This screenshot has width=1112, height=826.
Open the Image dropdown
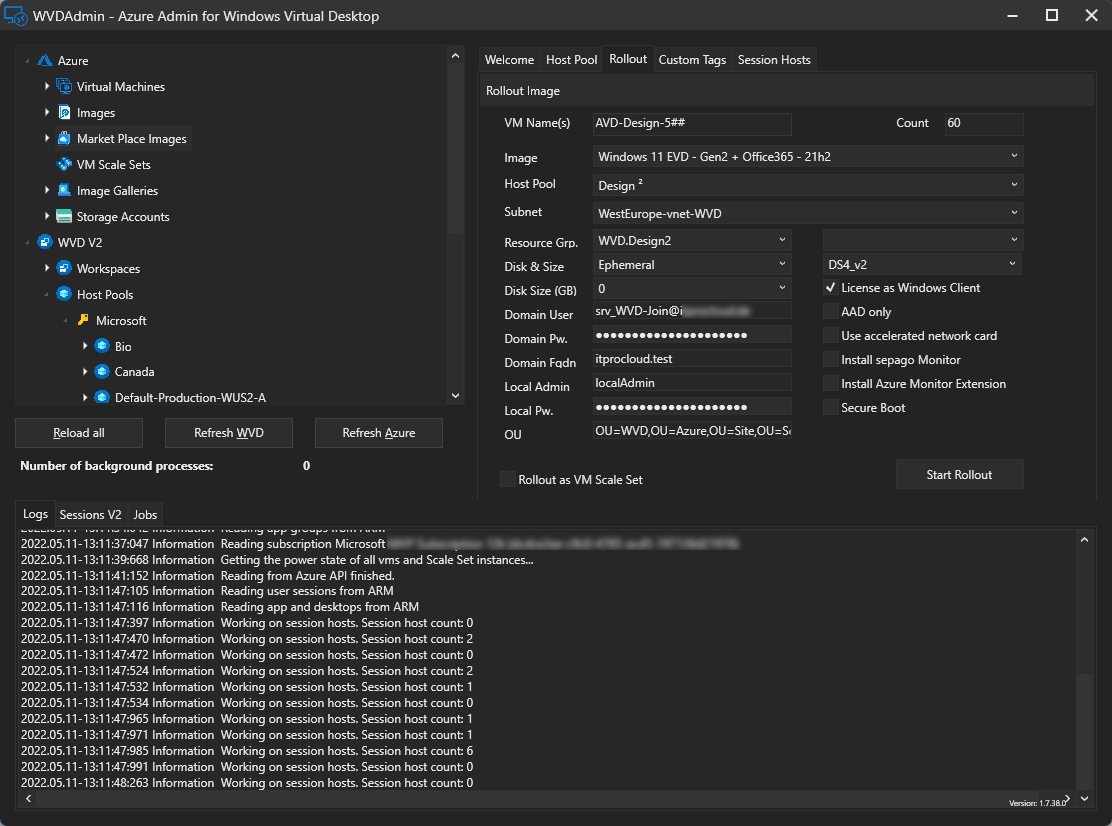pyautogui.click(x=808, y=157)
